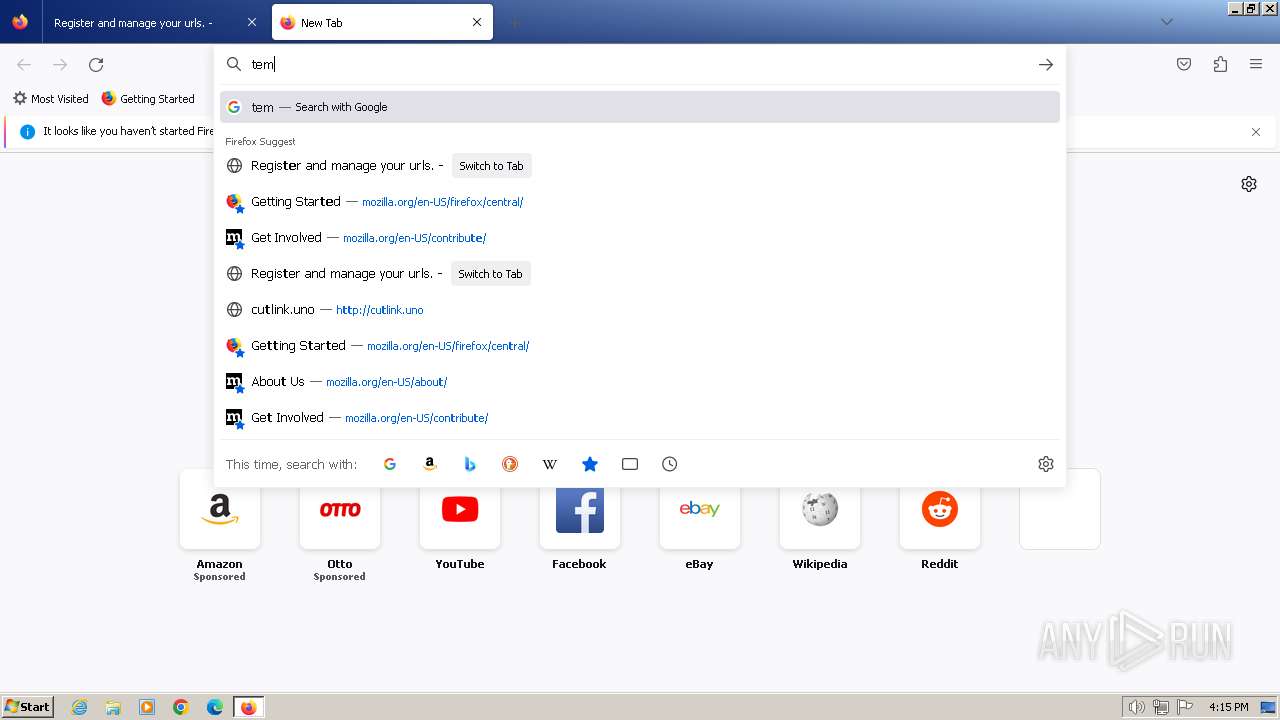Image resolution: width=1280 pixels, height=720 pixels.
Task: Open Getting Started bookmark in toolbar
Action: tap(148, 99)
